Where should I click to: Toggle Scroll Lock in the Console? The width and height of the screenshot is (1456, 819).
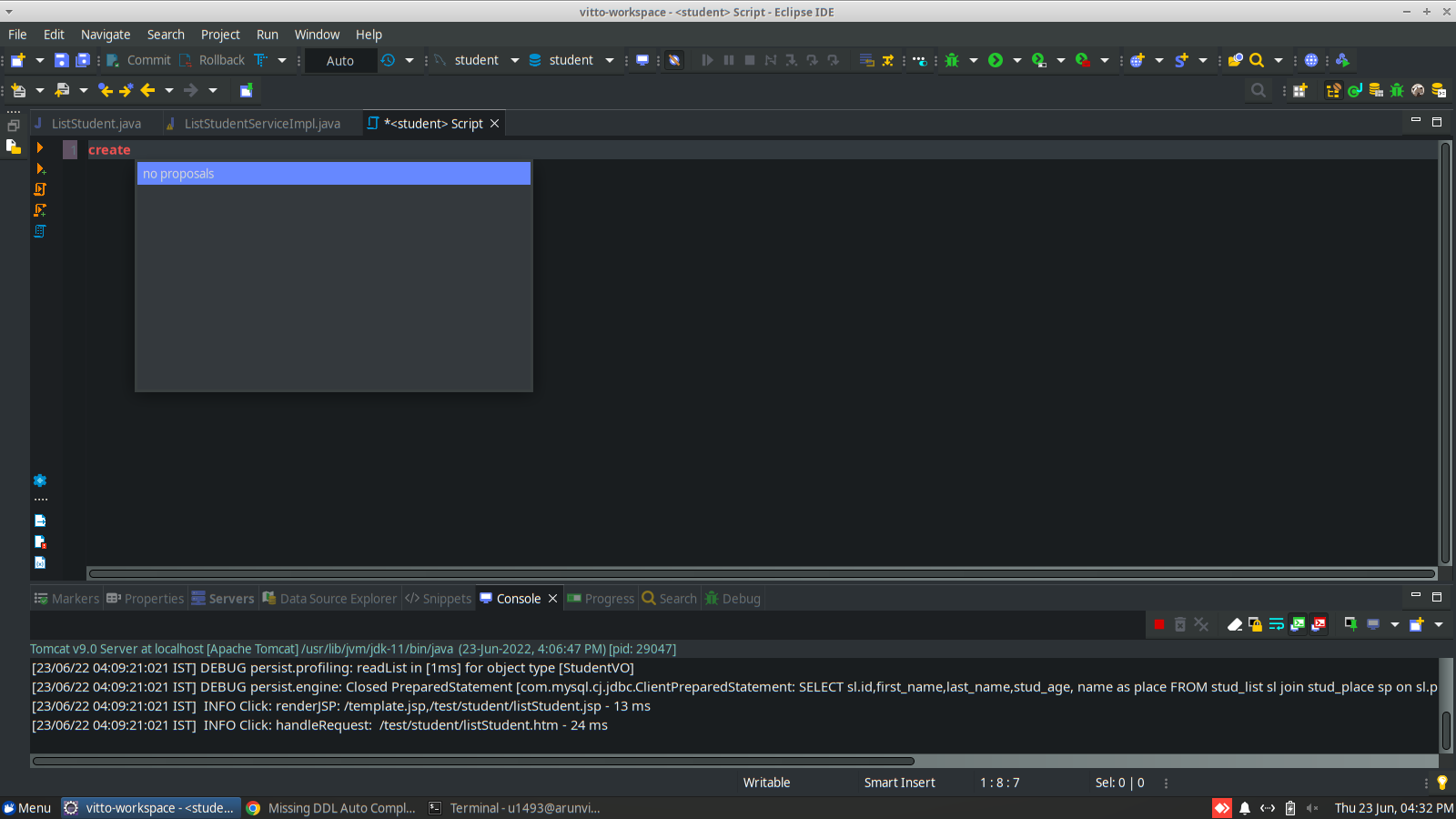(1256, 624)
